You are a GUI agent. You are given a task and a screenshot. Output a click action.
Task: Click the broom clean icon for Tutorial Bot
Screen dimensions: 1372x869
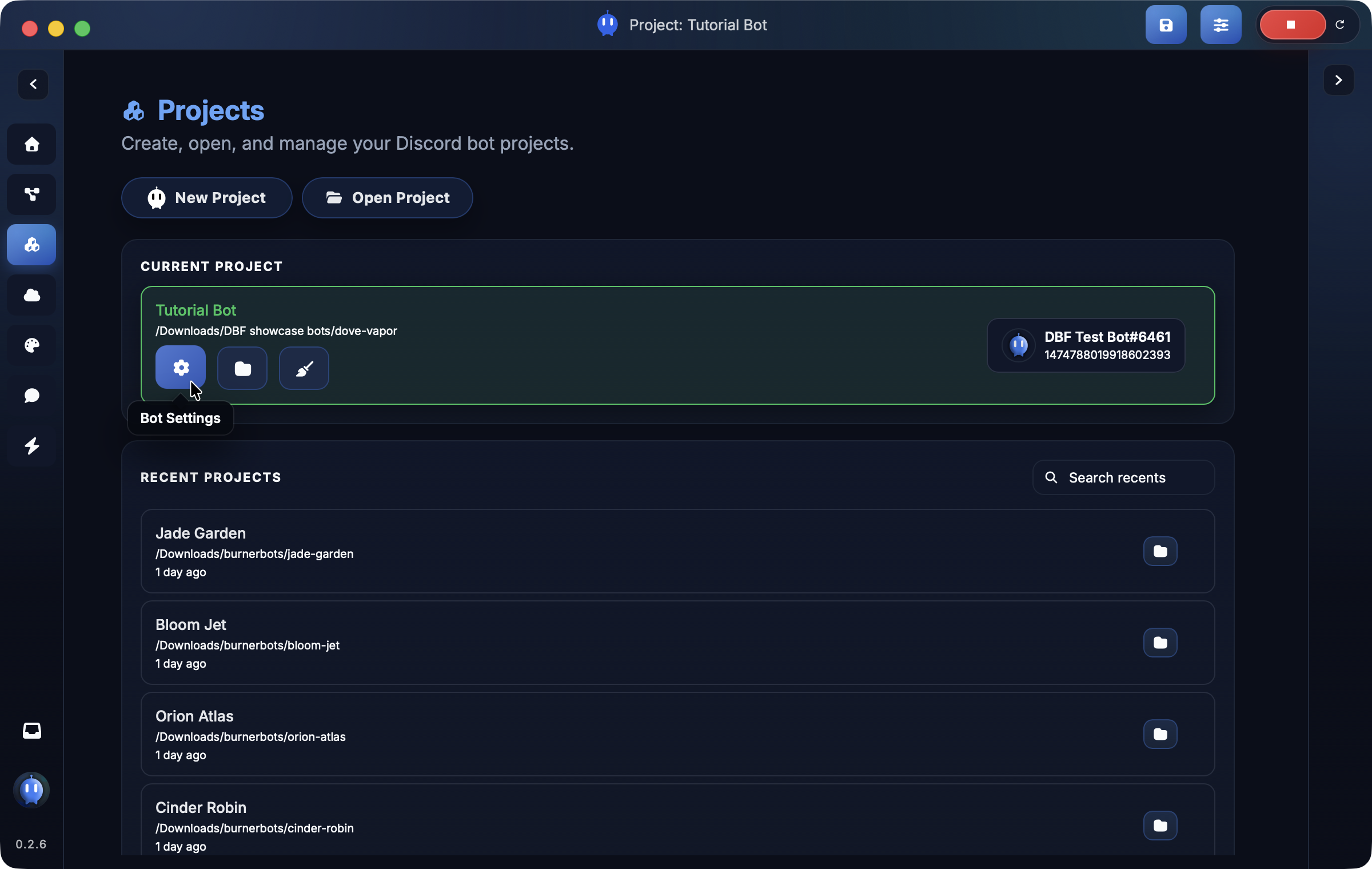pos(304,368)
